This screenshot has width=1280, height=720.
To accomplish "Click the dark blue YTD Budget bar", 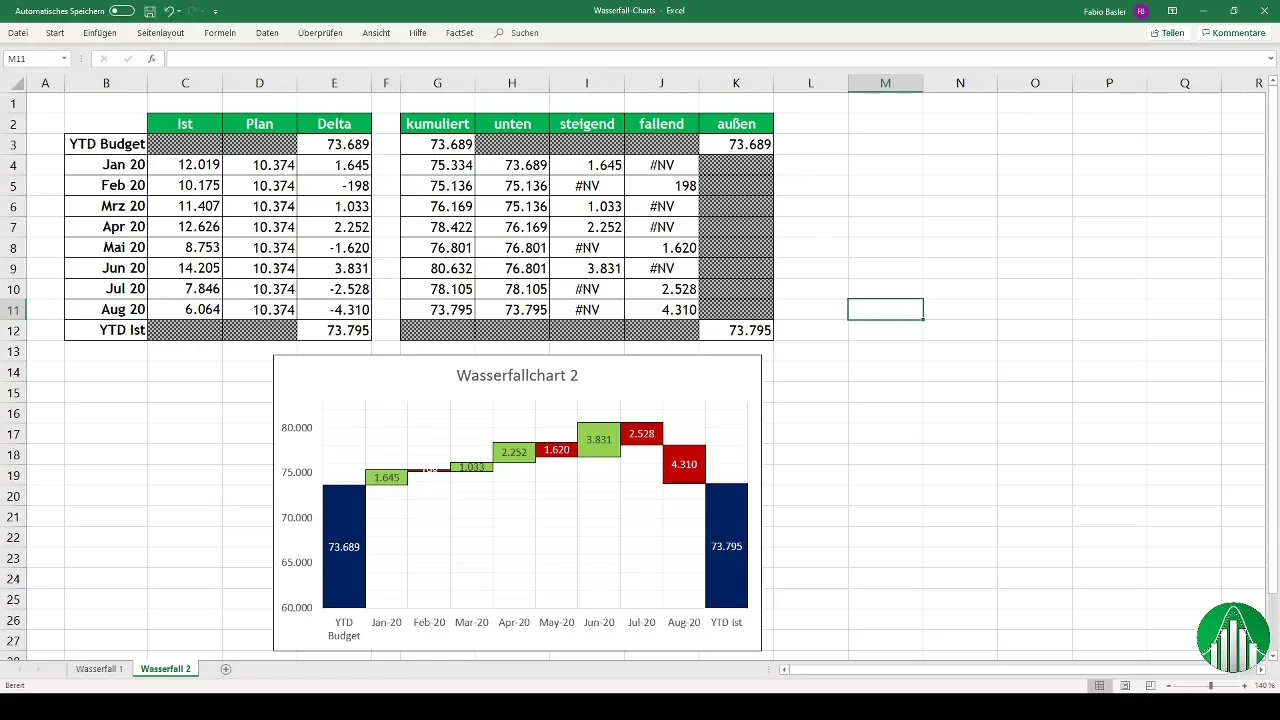I will pyautogui.click(x=344, y=546).
